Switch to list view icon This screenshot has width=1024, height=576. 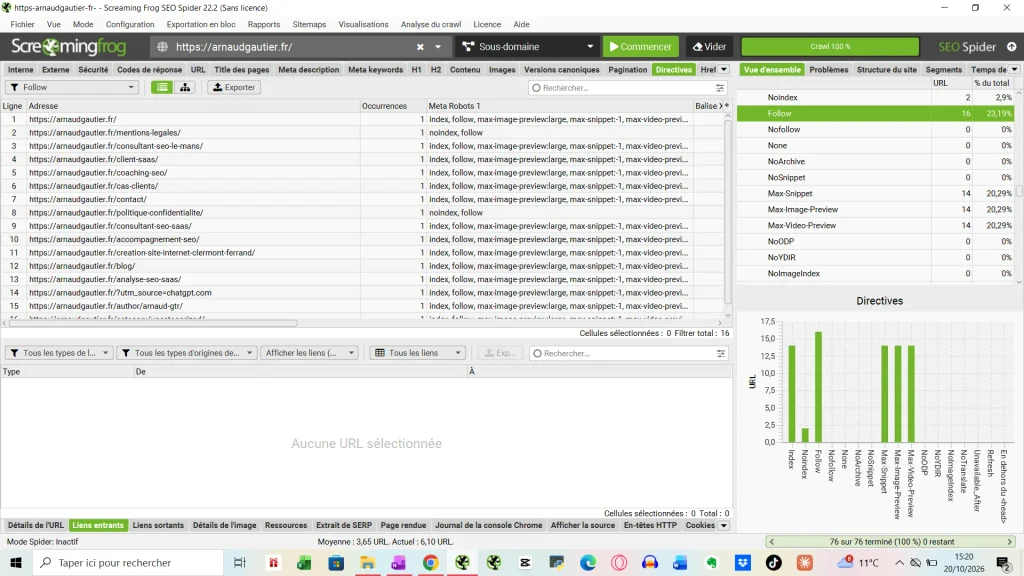coord(162,88)
